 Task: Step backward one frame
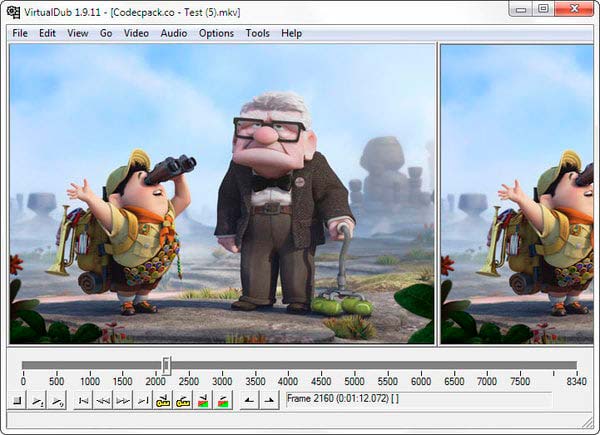click(x=103, y=401)
